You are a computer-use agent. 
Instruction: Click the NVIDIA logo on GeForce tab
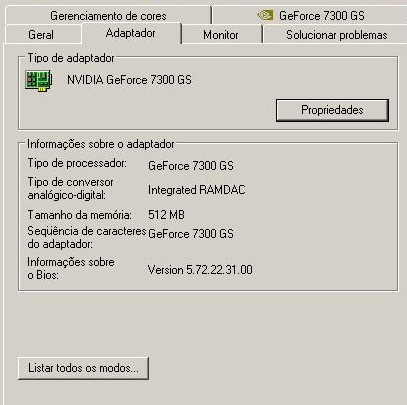coord(265,15)
